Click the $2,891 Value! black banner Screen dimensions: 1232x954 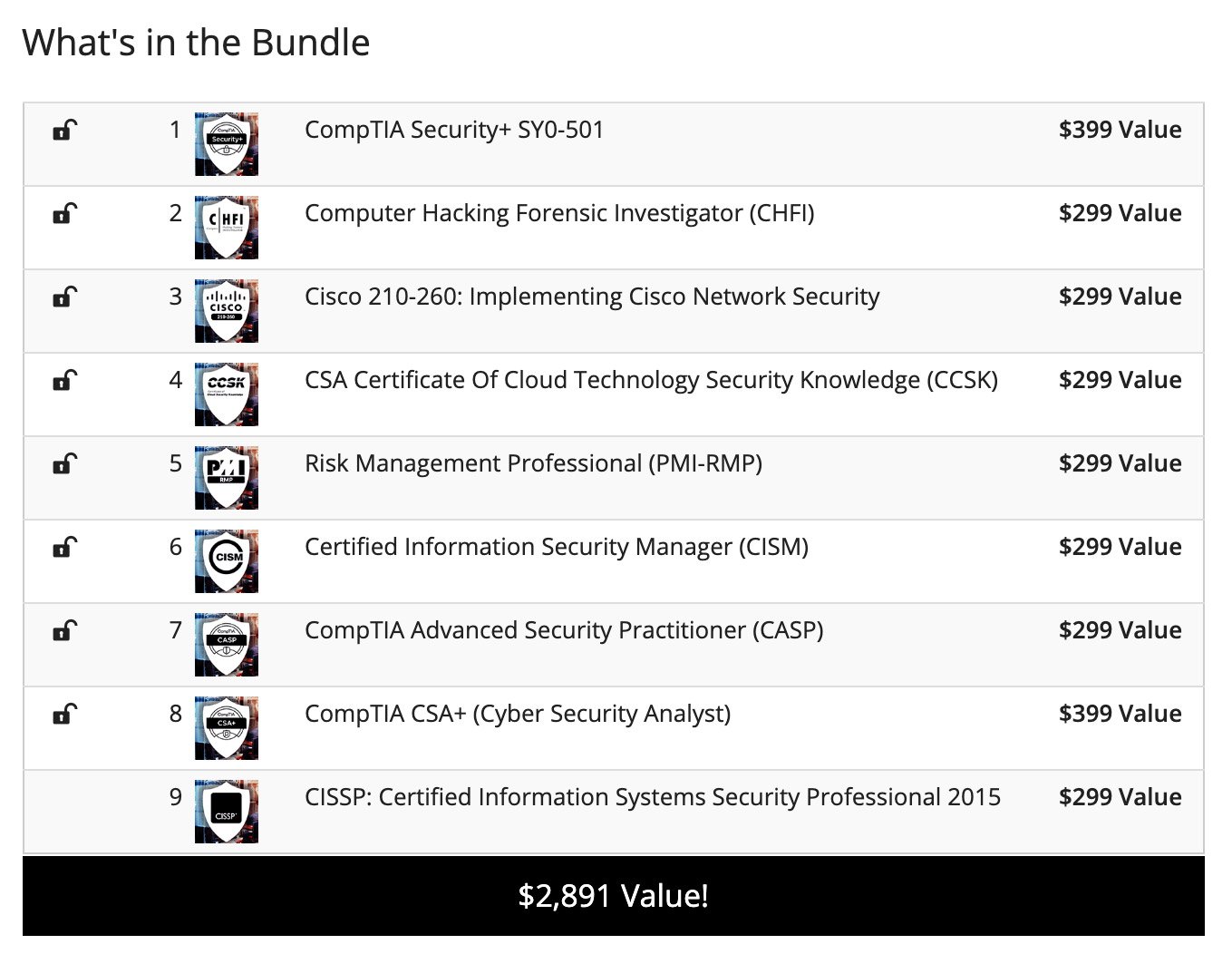click(x=614, y=896)
